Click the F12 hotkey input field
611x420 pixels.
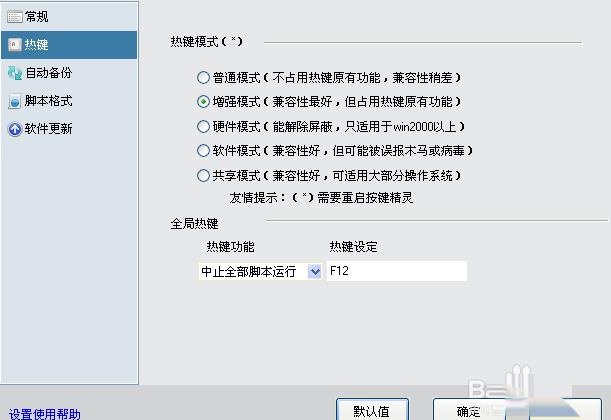pos(397,271)
